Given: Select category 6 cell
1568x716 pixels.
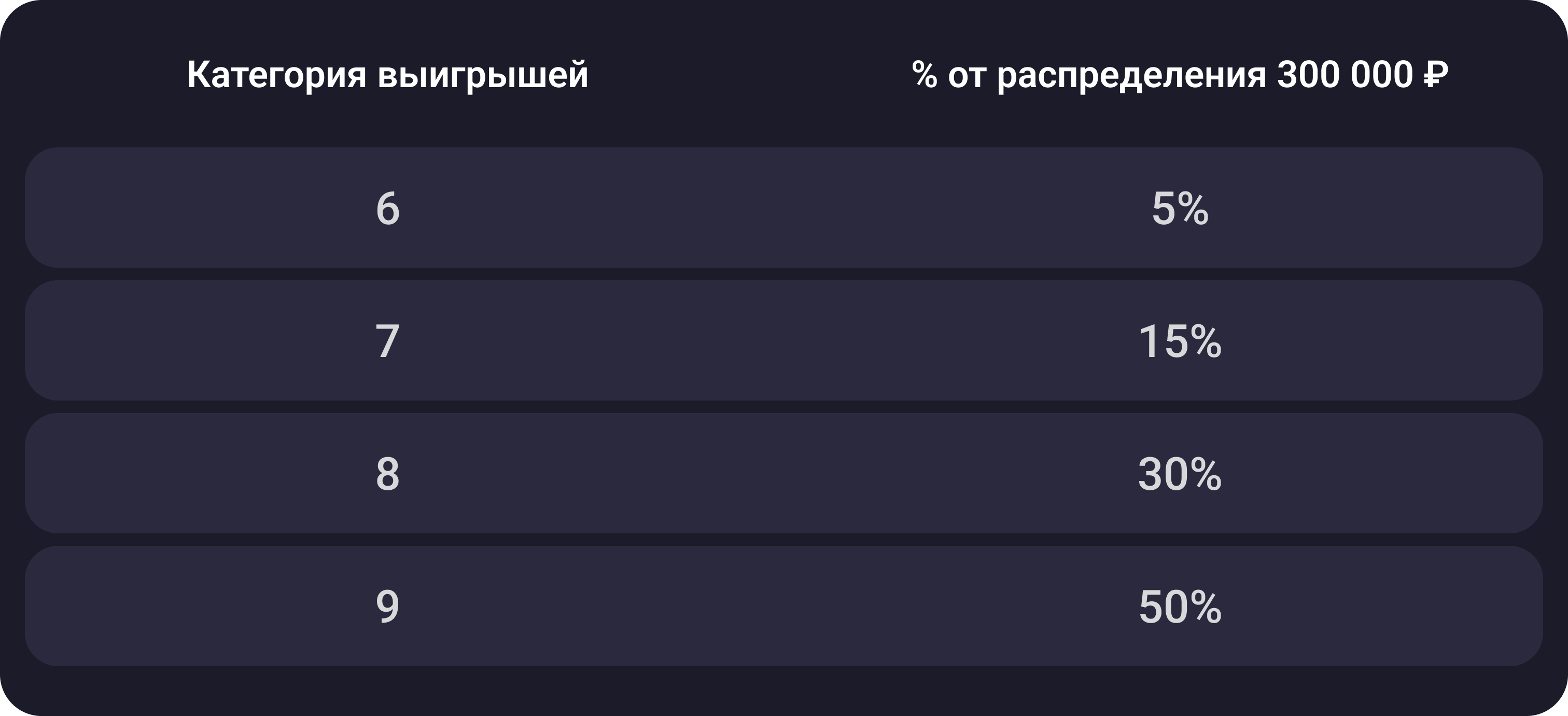Looking at the screenshot, I should (x=388, y=208).
